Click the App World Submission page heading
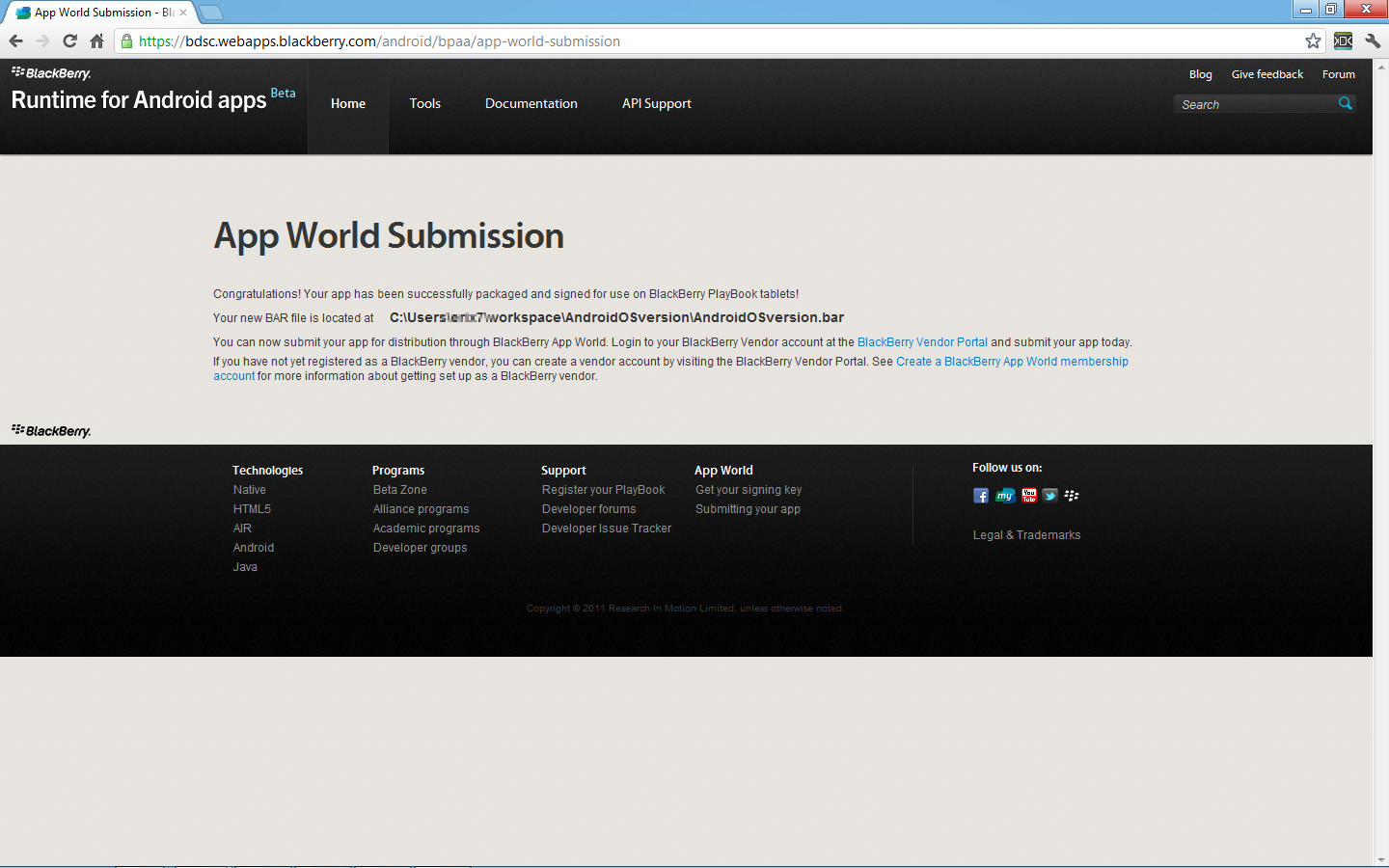The height and width of the screenshot is (868, 1389). [389, 236]
